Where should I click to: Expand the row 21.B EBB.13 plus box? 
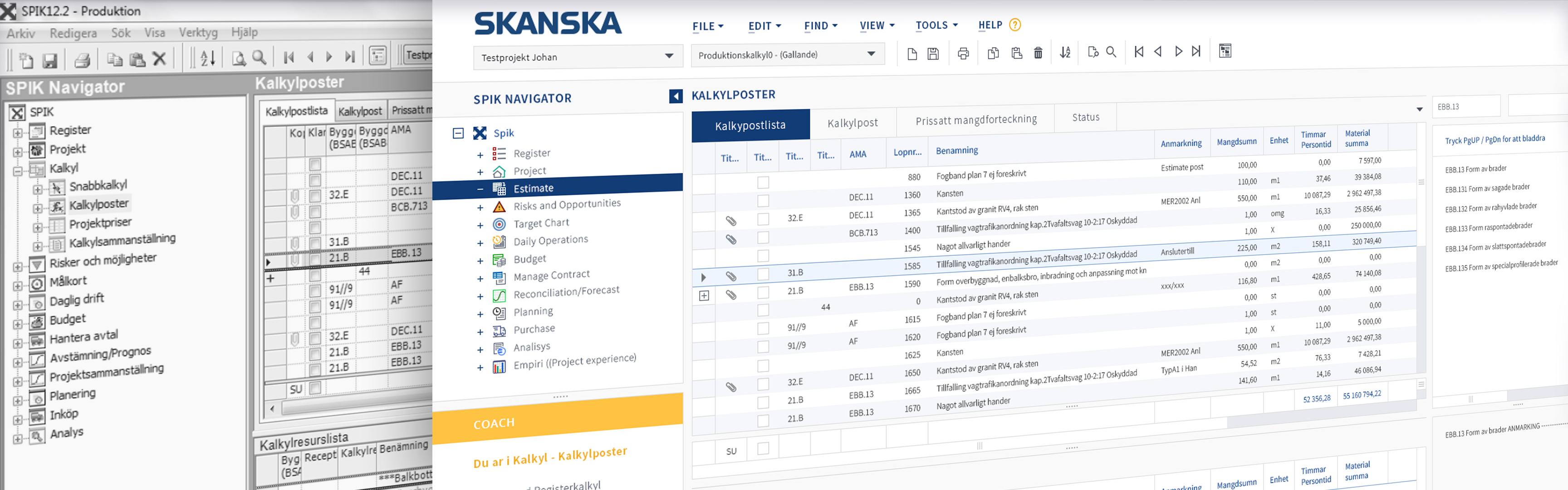coord(704,296)
